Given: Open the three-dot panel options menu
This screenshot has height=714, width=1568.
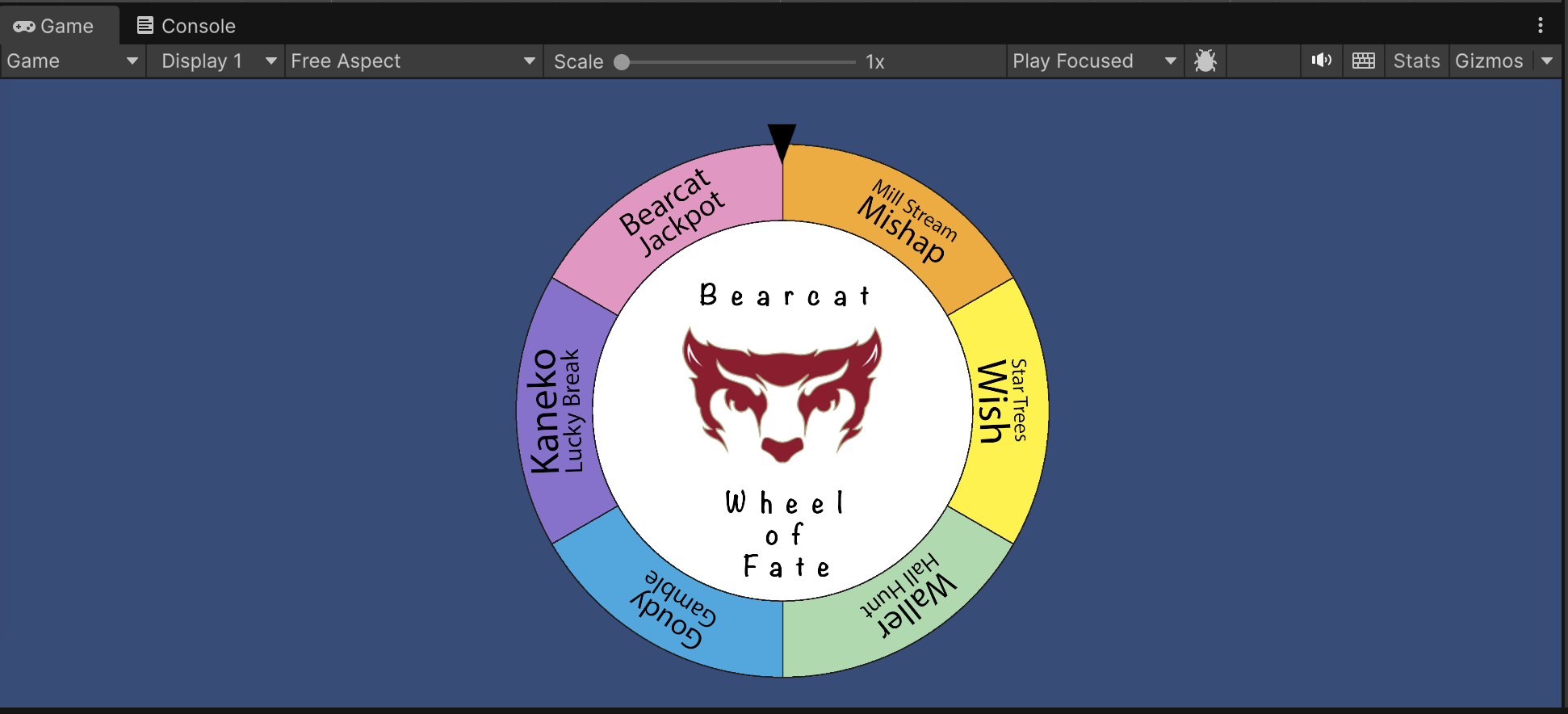Looking at the screenshot, I should click(1540, 25).
